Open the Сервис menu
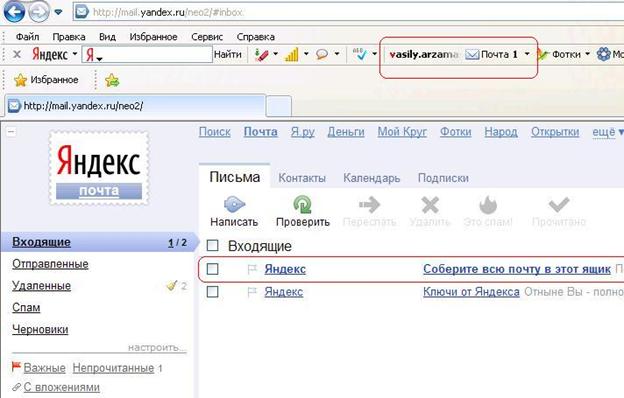This screenshot has height=398, width=624. (207, 37)
